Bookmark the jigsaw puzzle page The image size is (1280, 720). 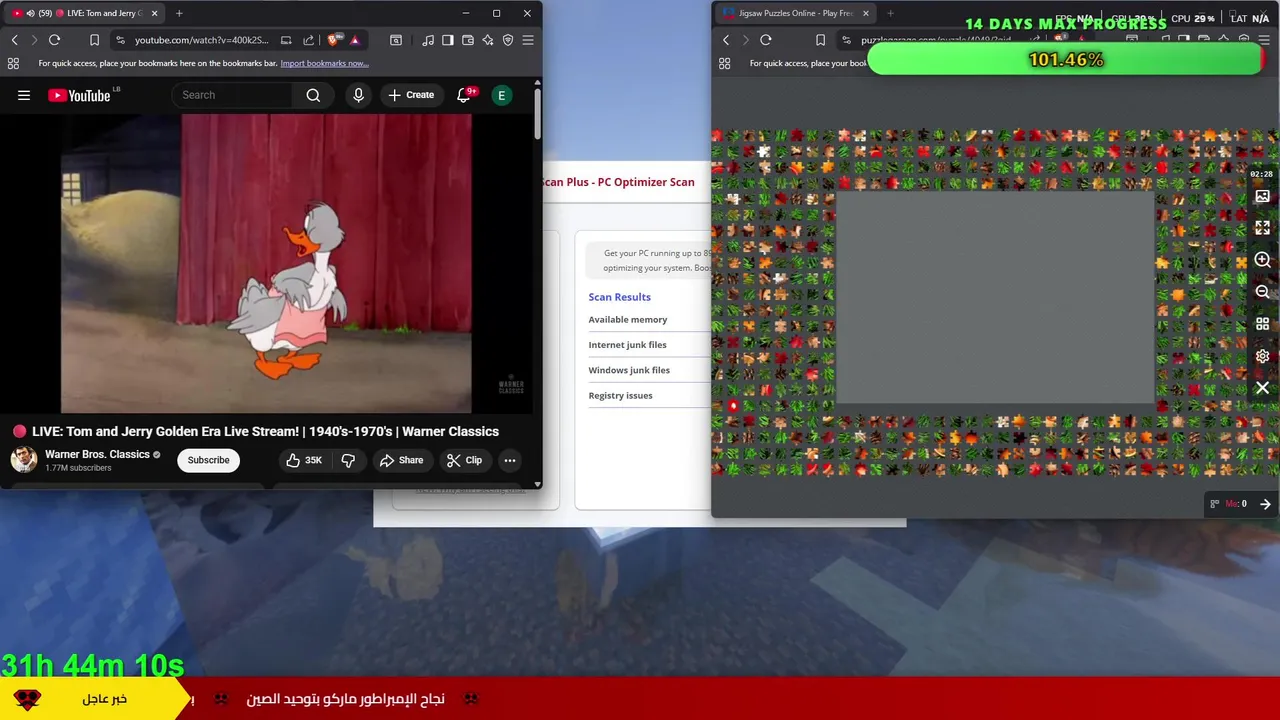pyautogui.click(x=820, y=40)
